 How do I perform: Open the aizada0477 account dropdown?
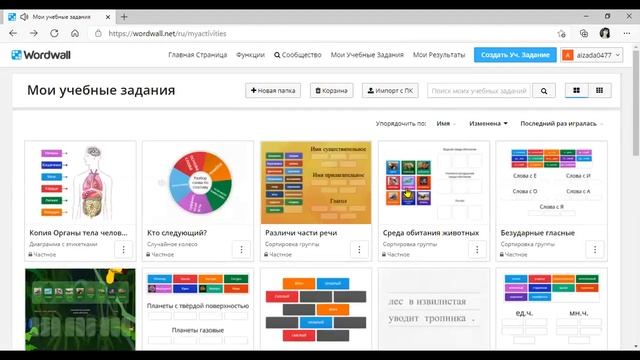(x=591, y=55)
